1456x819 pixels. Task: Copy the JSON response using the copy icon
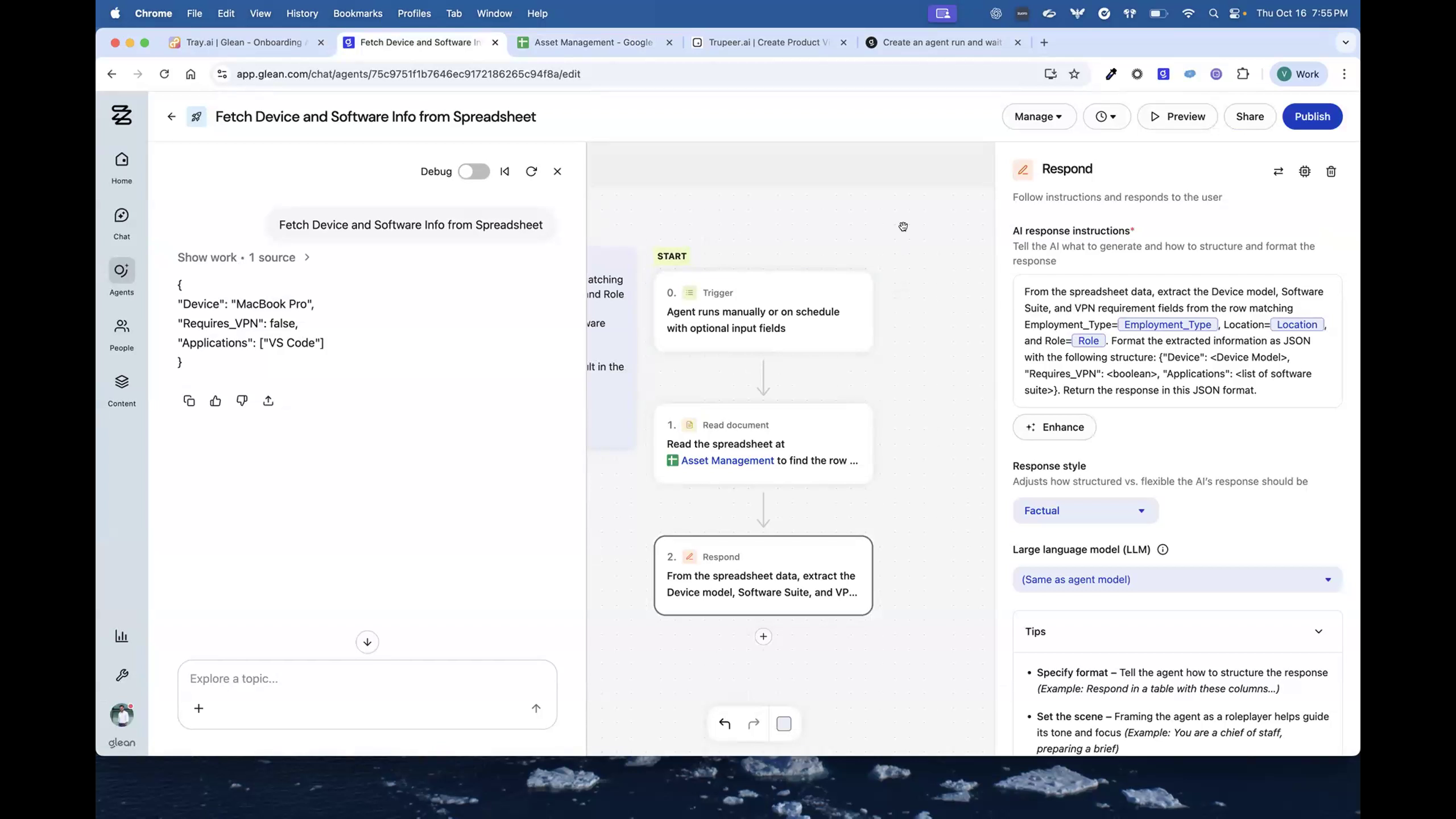pos(189,400)
